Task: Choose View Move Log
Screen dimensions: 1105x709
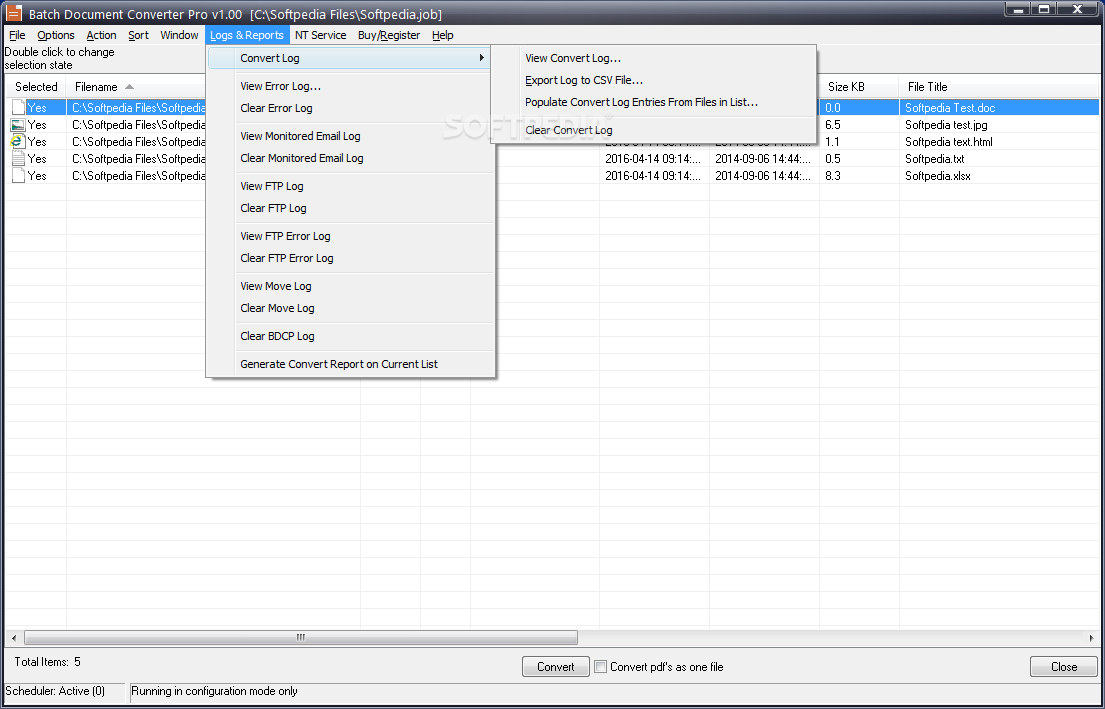Action: click(x=276, y=286)
